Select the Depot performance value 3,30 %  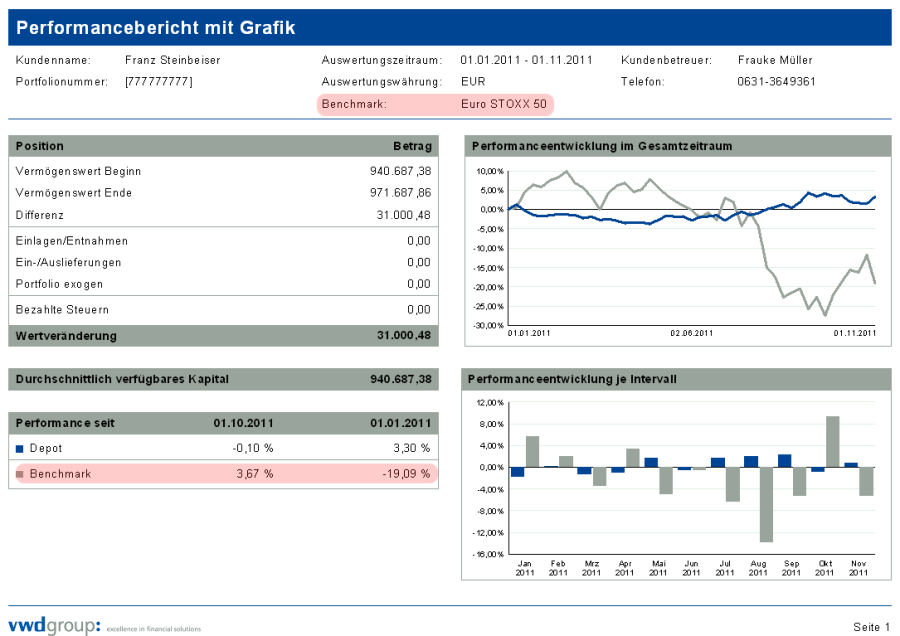[411, 449]
